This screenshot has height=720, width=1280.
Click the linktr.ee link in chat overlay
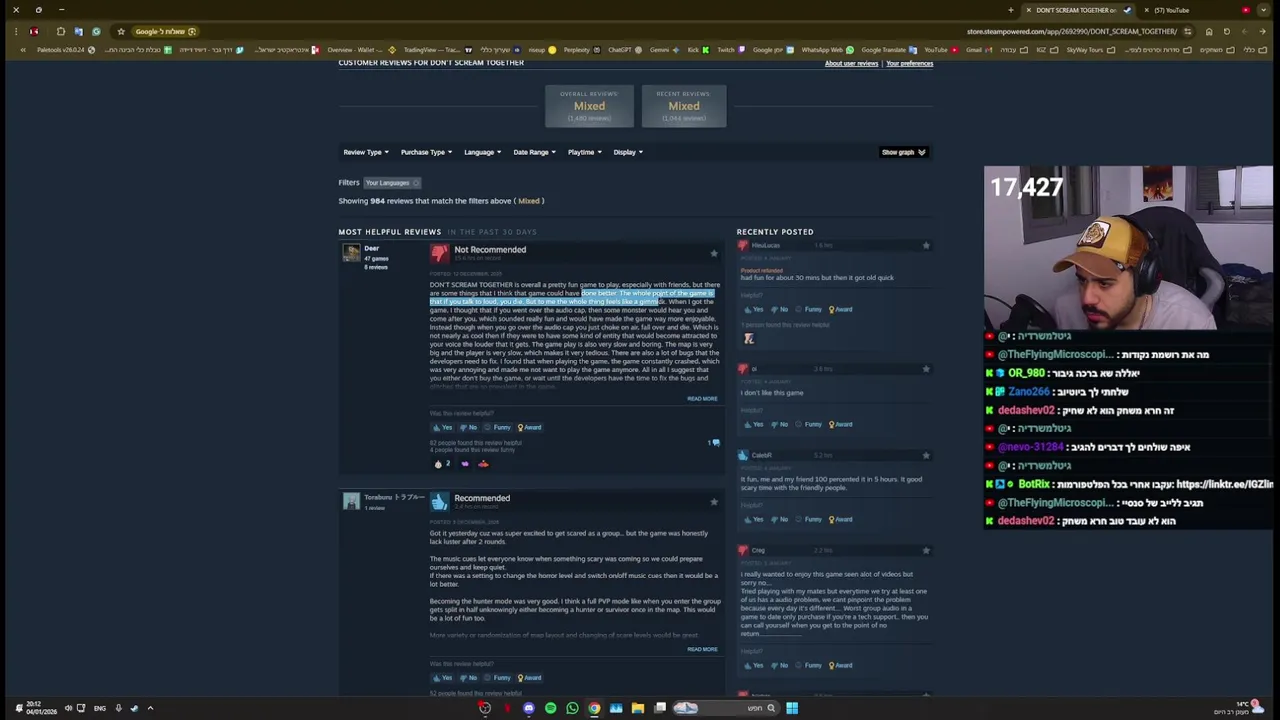[x=1225, y=484]
